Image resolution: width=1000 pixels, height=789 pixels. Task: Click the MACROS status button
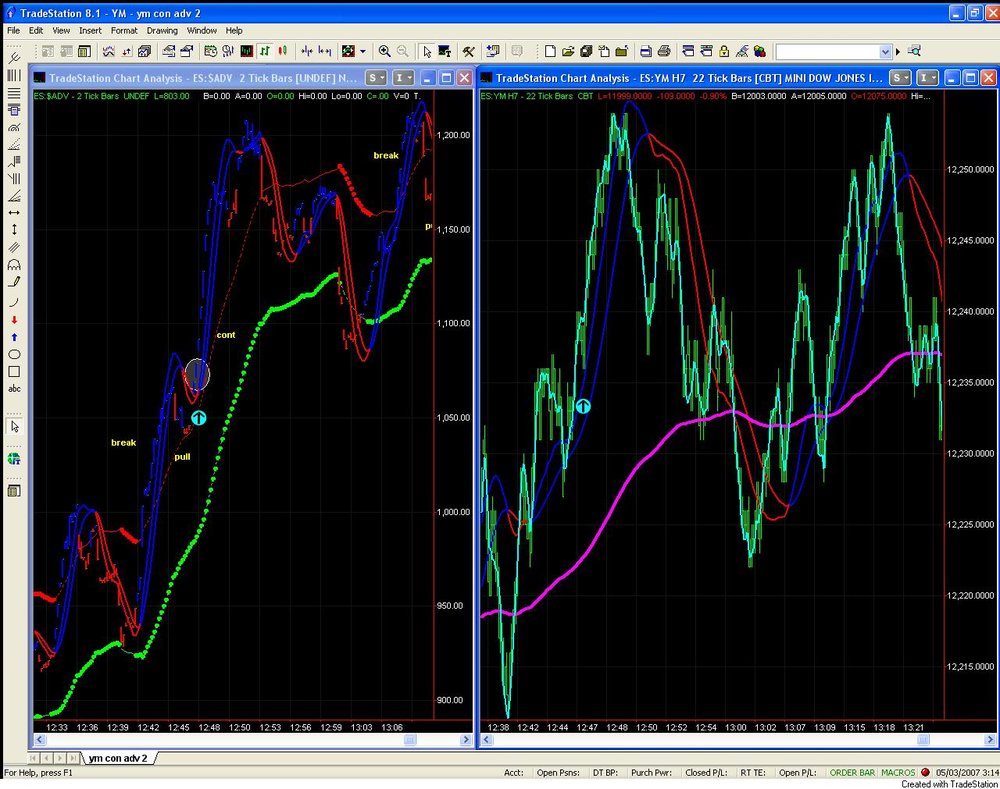pos(898,772)
